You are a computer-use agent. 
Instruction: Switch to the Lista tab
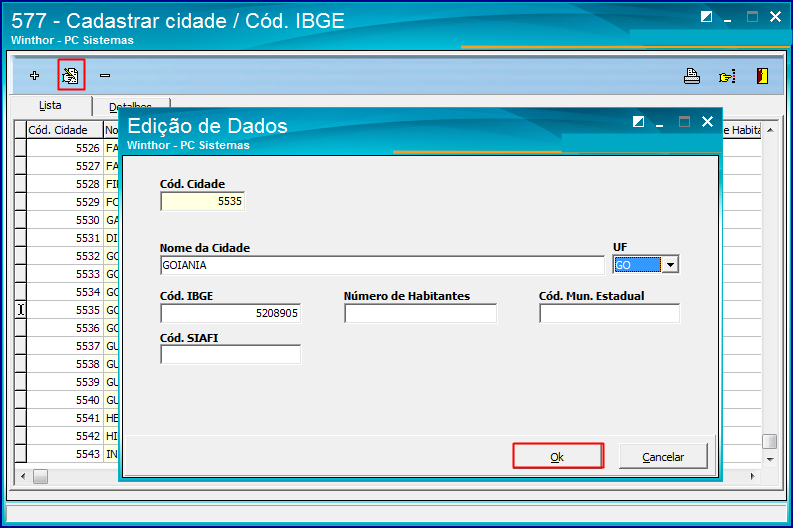tap(51, 106)
